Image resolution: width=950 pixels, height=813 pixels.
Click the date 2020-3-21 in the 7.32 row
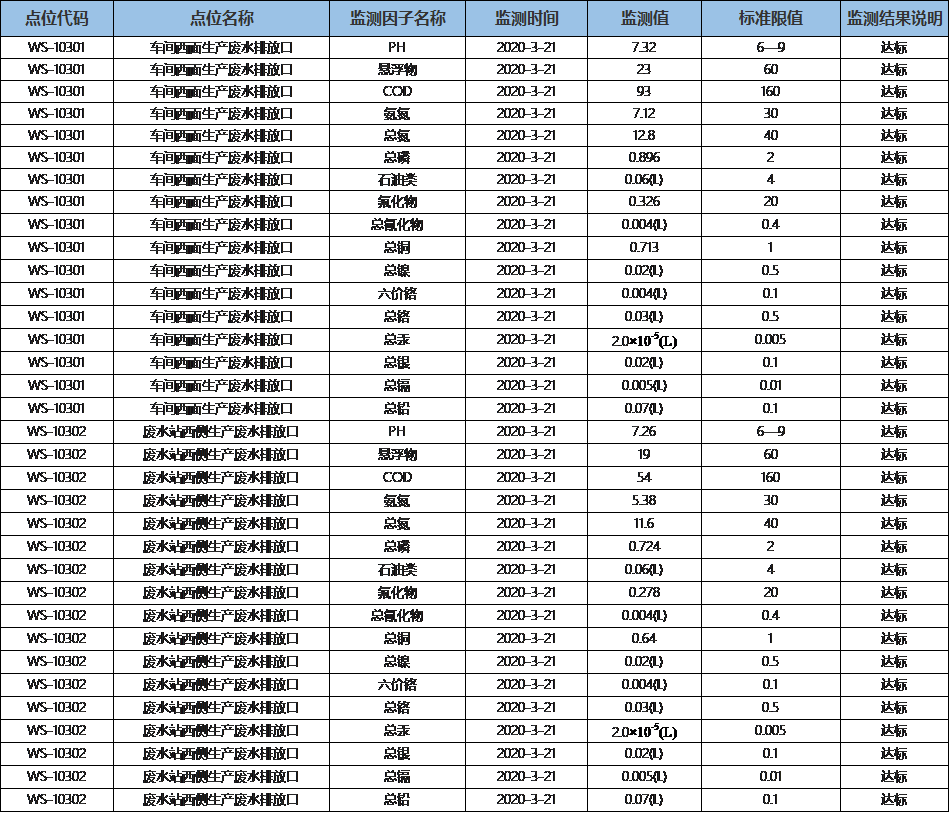click(526, 47)
